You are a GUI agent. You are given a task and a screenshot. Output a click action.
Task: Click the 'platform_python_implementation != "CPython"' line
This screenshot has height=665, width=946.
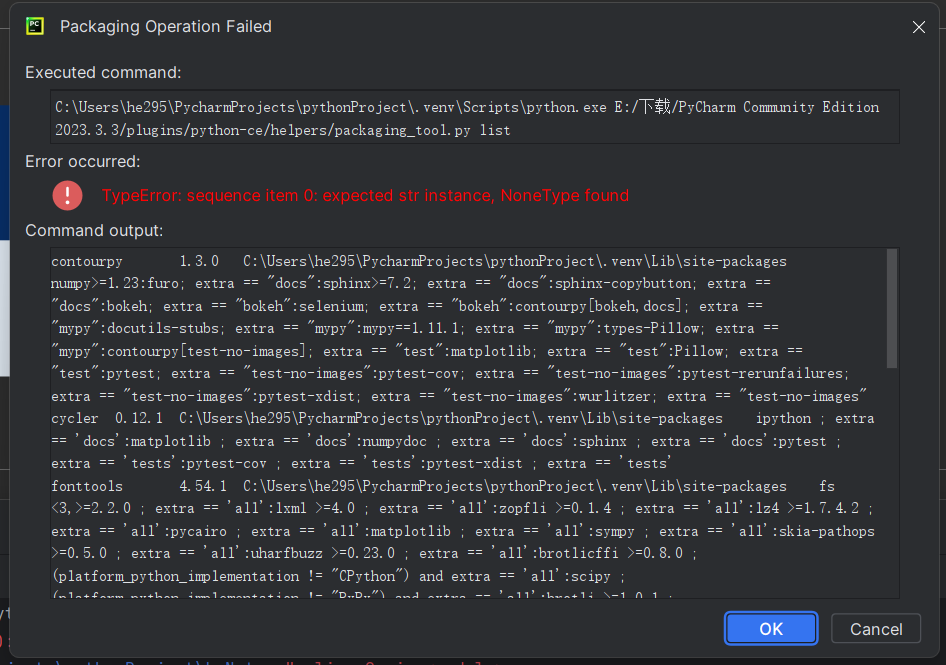click(338, 576)
